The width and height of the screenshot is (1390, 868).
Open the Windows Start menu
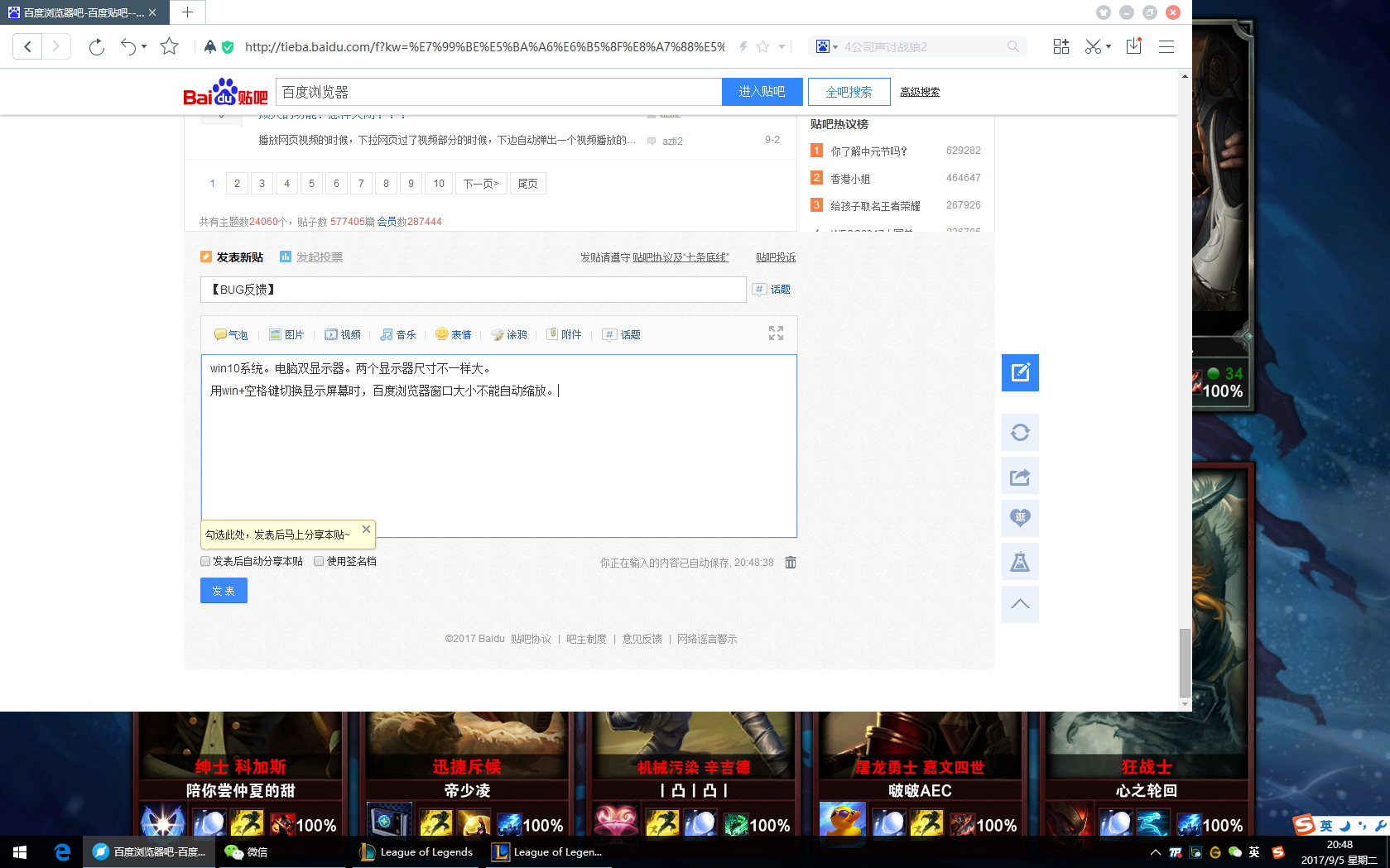point(21,852)
